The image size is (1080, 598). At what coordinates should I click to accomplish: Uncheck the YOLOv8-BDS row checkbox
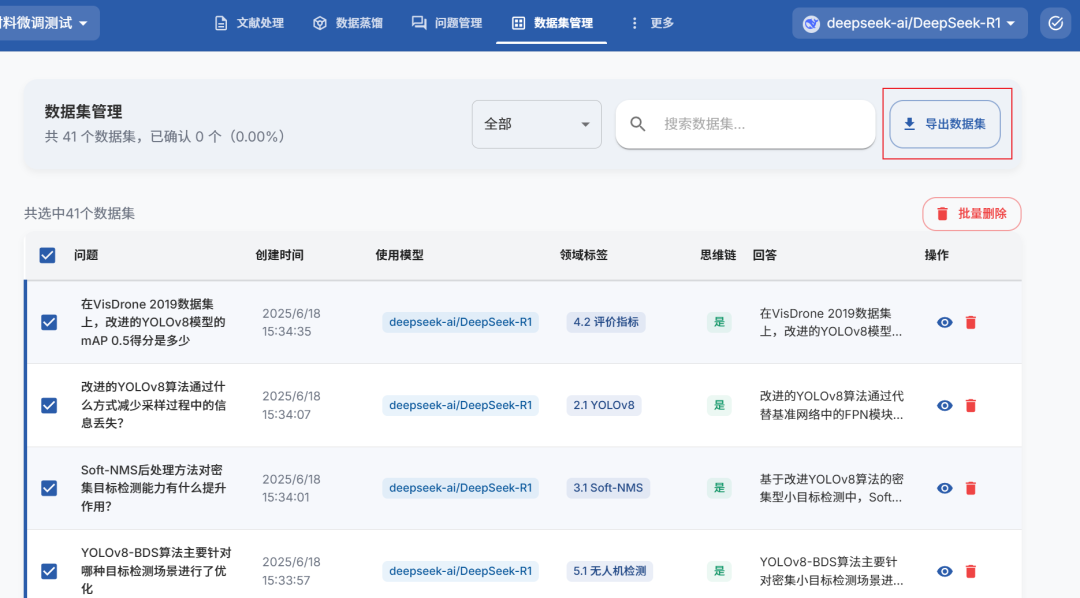47,571
